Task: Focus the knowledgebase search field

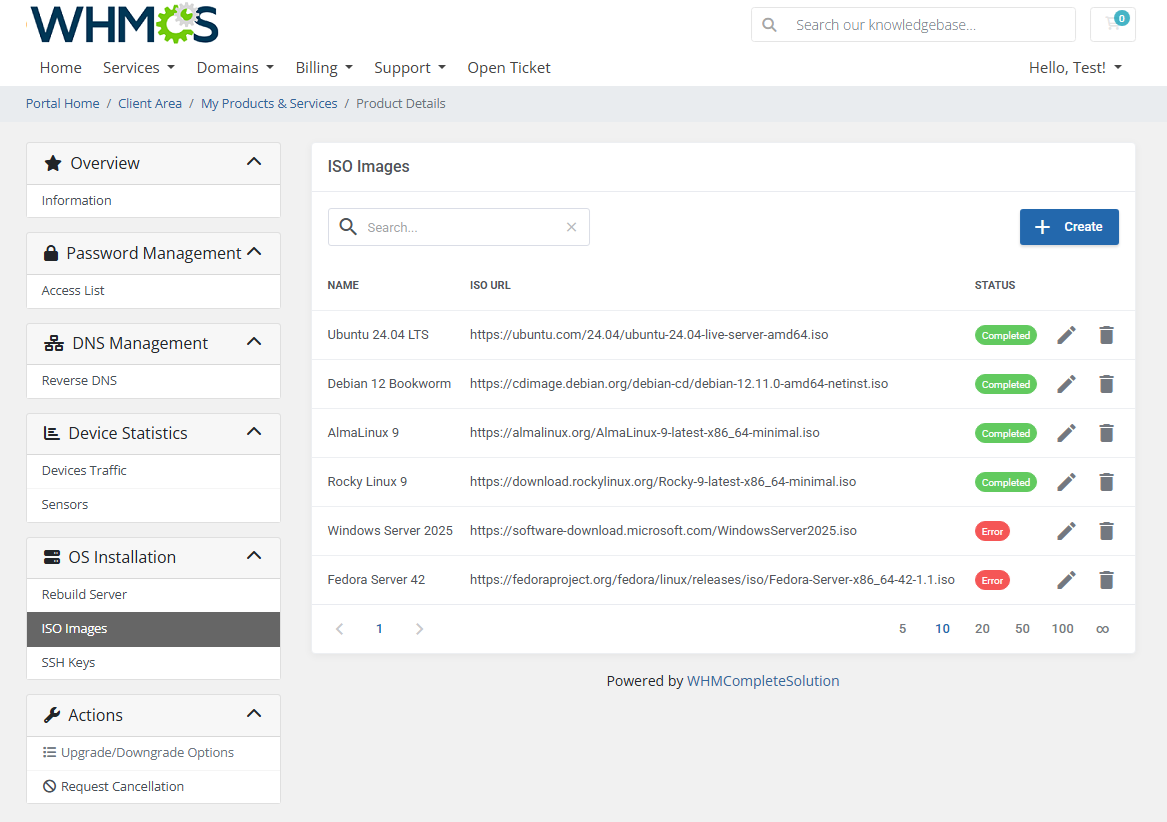Action: (x=913, y=25)
